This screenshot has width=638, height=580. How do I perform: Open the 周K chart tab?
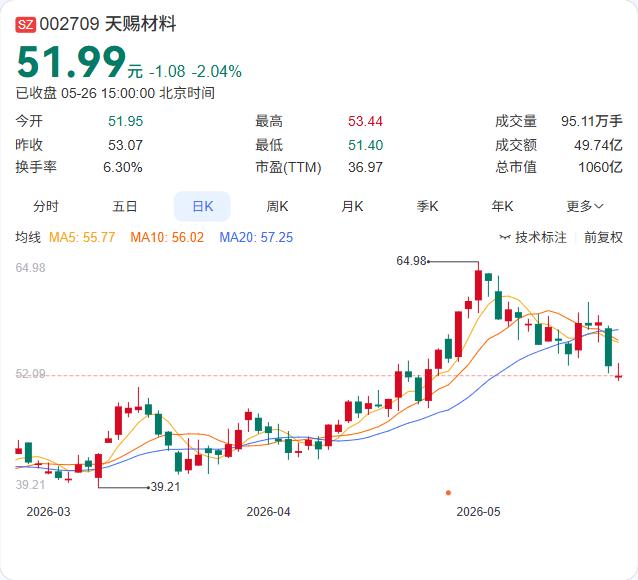[x=277, y=206]
